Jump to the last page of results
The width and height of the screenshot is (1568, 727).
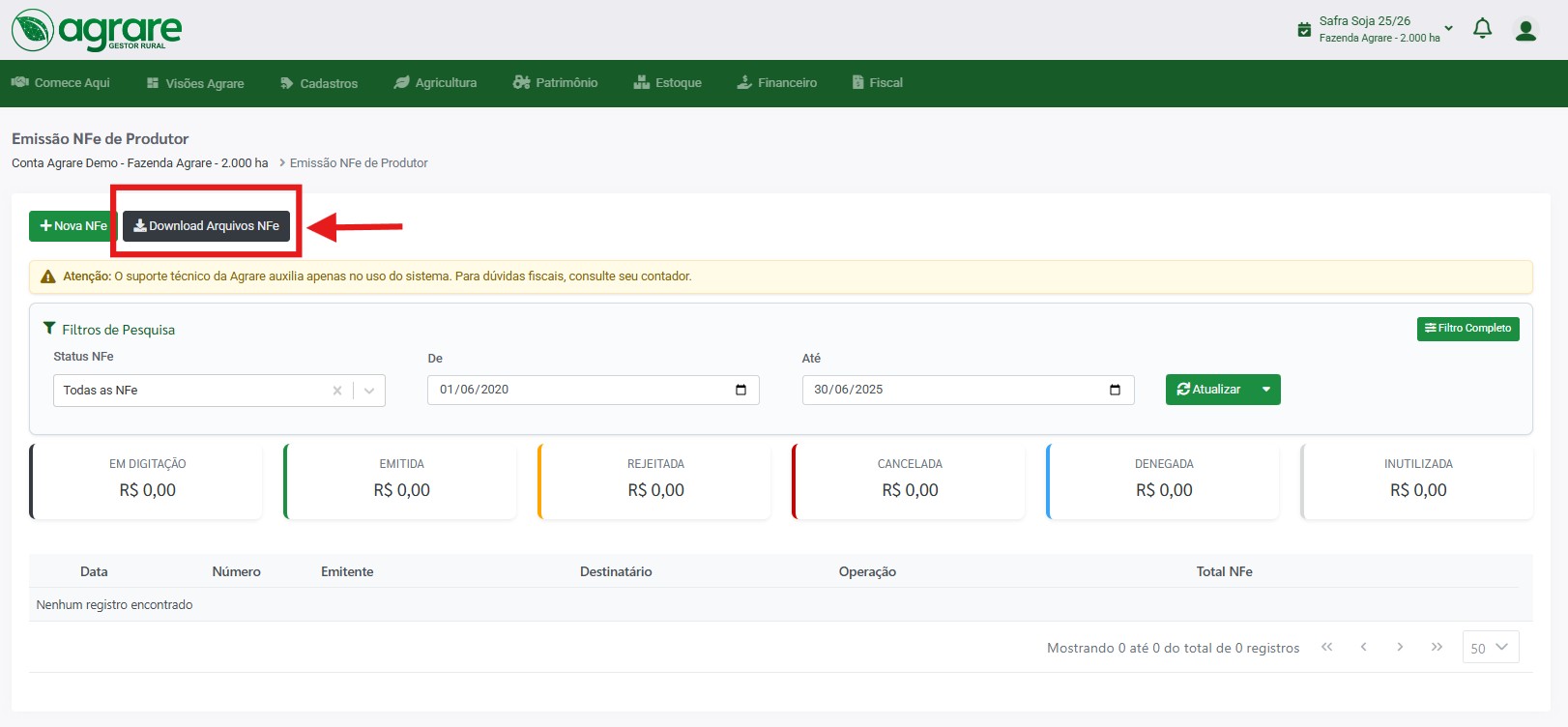tap(1437, 647)
